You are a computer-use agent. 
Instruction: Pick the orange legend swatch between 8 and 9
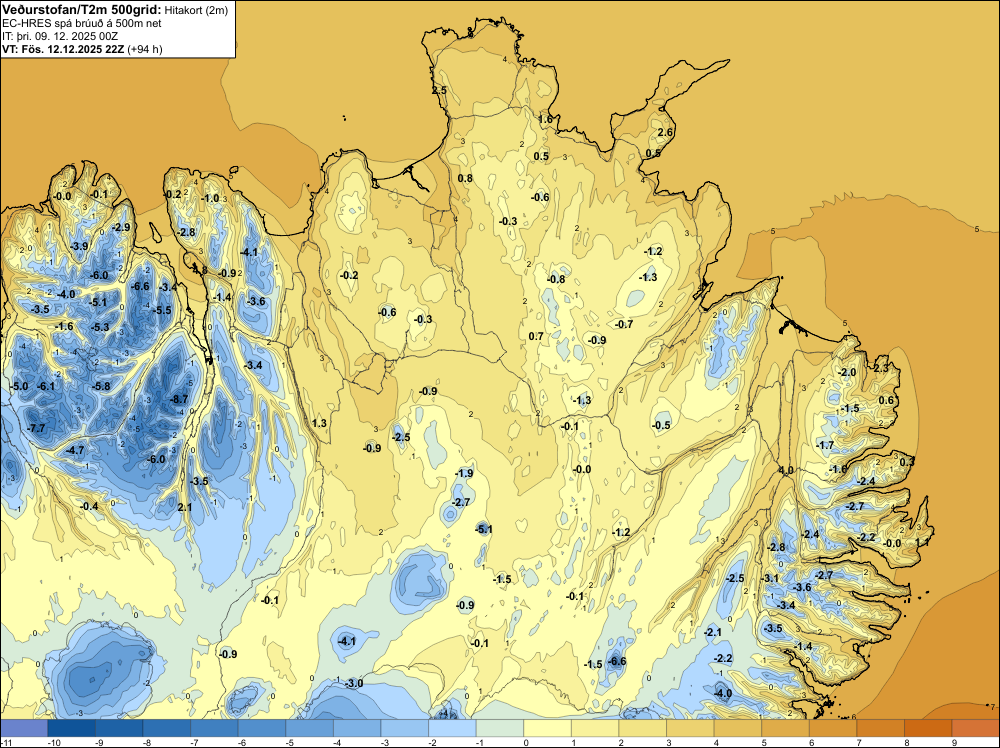[928, 728]
